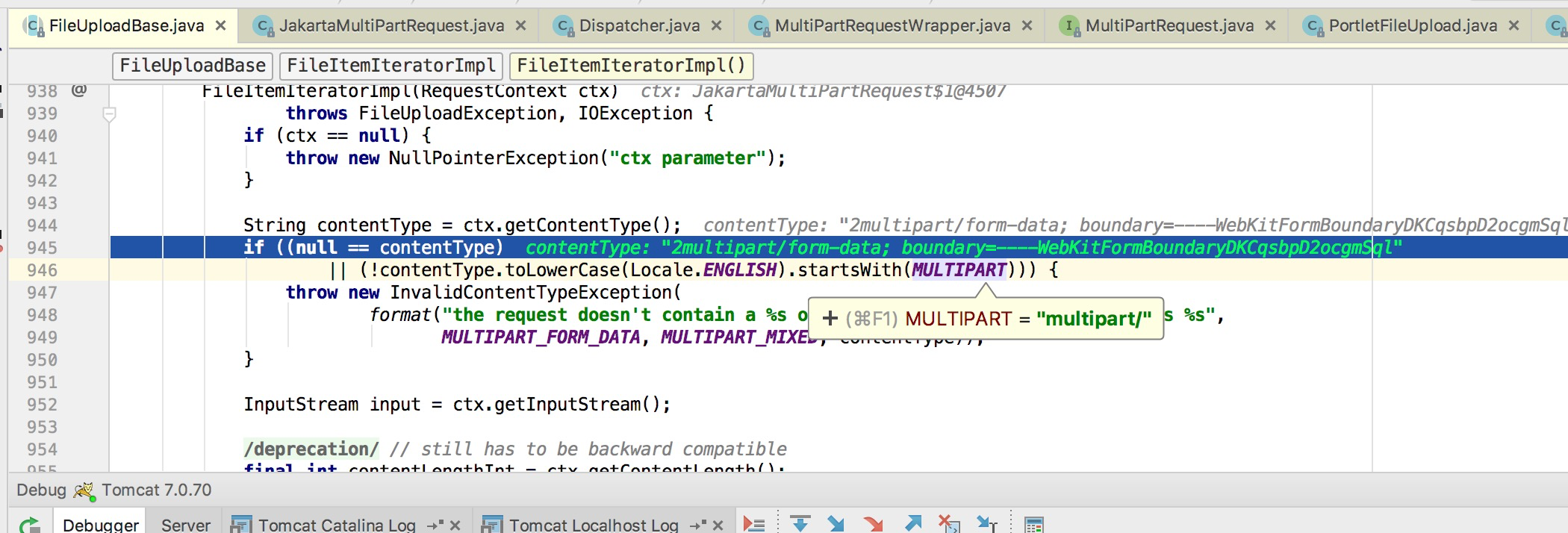Click line number 945 in the gutter
This screenshot has height=533, width=1568.
(42, 248)
